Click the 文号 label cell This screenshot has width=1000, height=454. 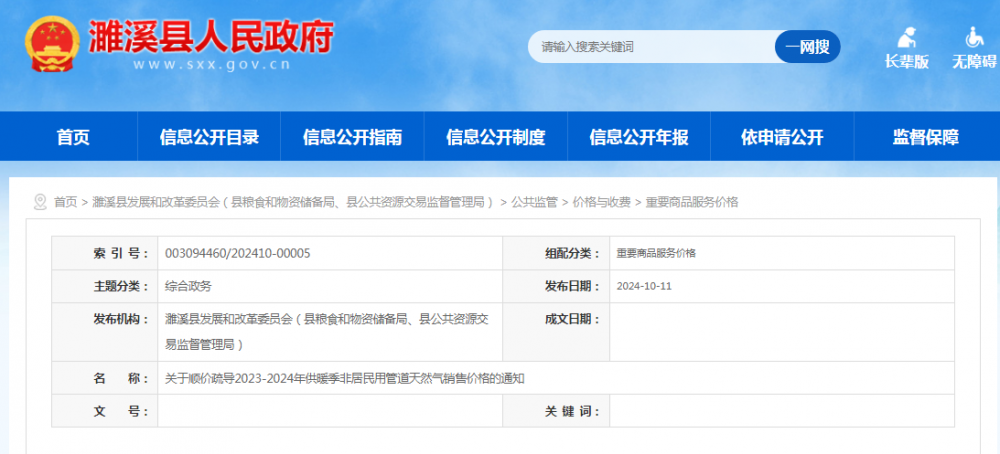coord(105,411)
